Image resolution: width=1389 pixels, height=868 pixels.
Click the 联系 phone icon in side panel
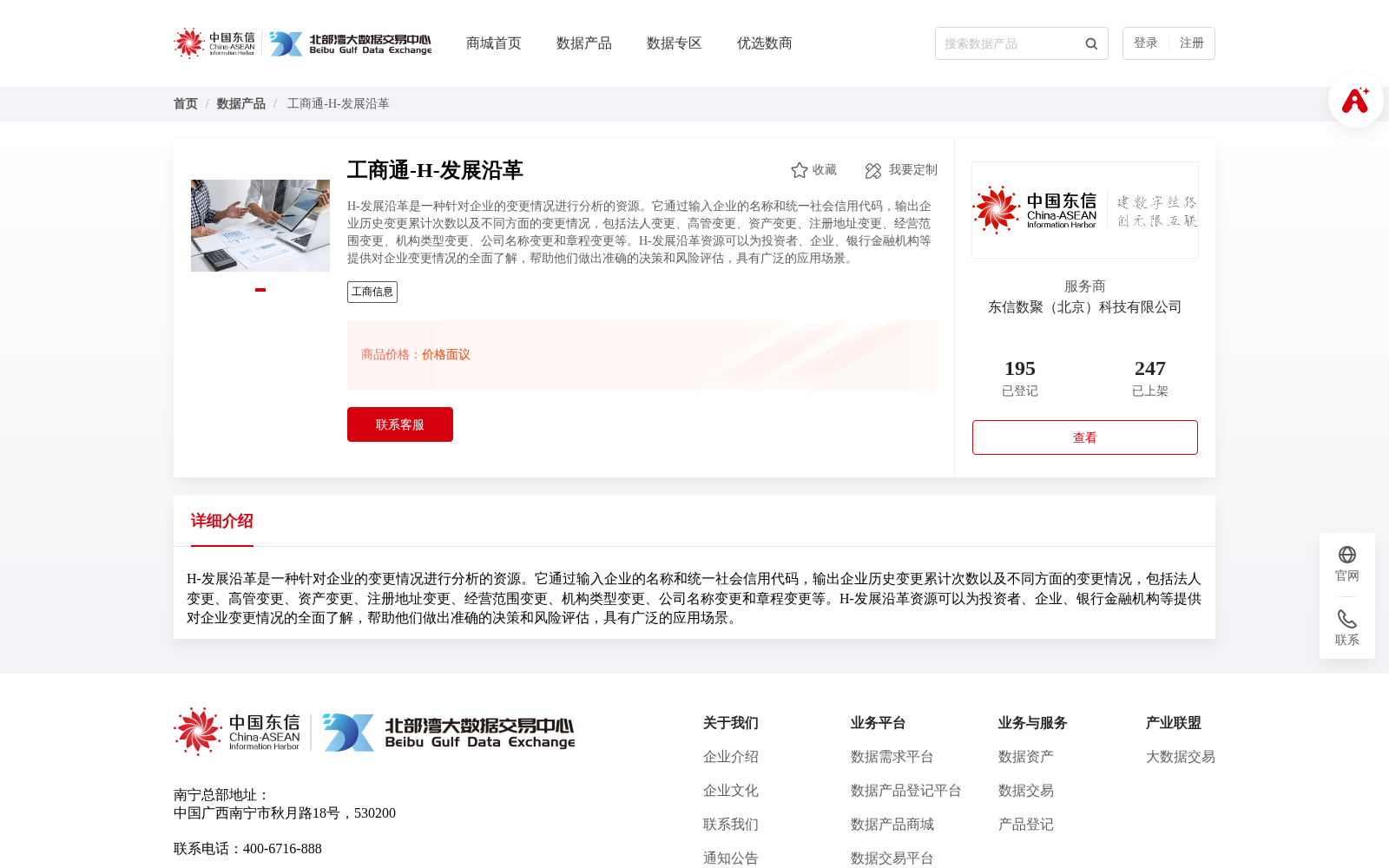pyautogui.click(x=1347, y=619)
